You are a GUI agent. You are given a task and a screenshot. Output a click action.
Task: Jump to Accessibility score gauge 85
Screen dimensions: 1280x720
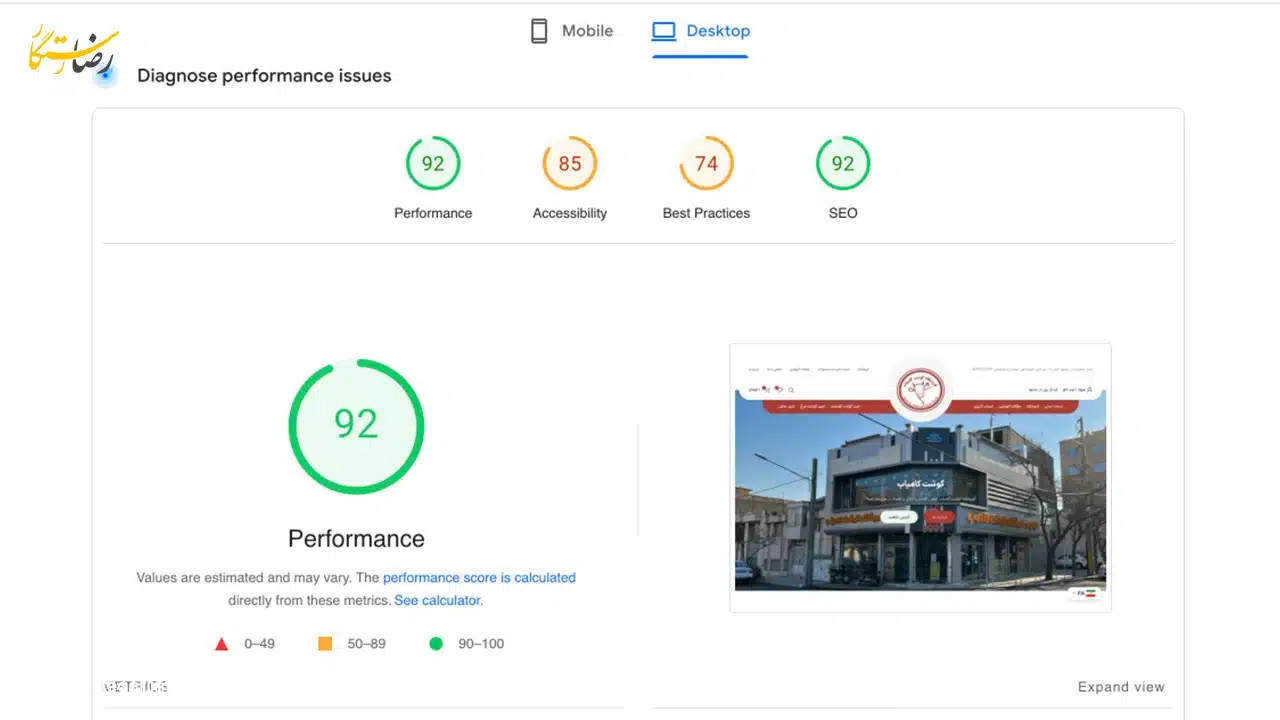pos(570,163)
